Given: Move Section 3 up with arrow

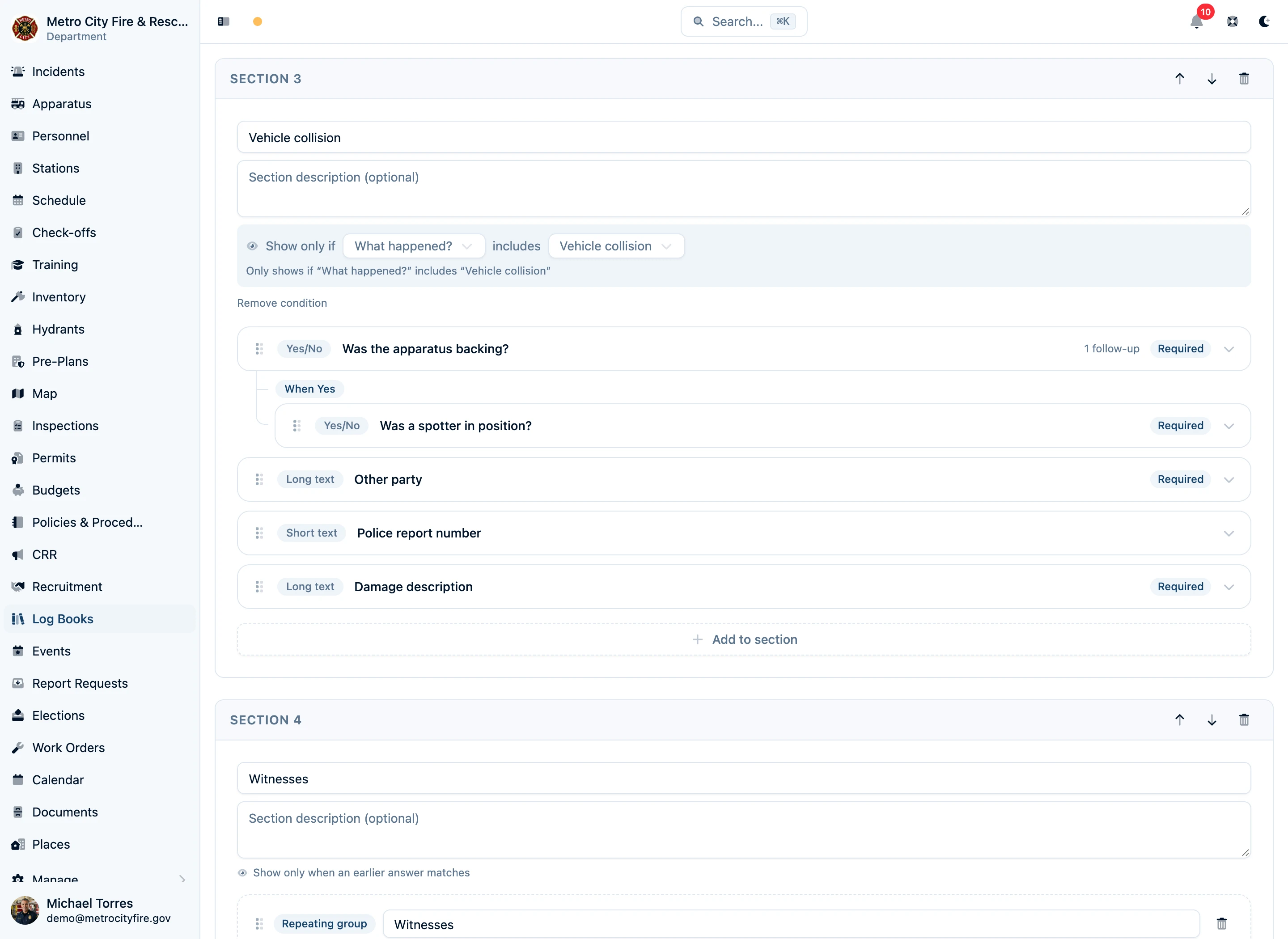Looking at the screenshot, I should 1179,78.
